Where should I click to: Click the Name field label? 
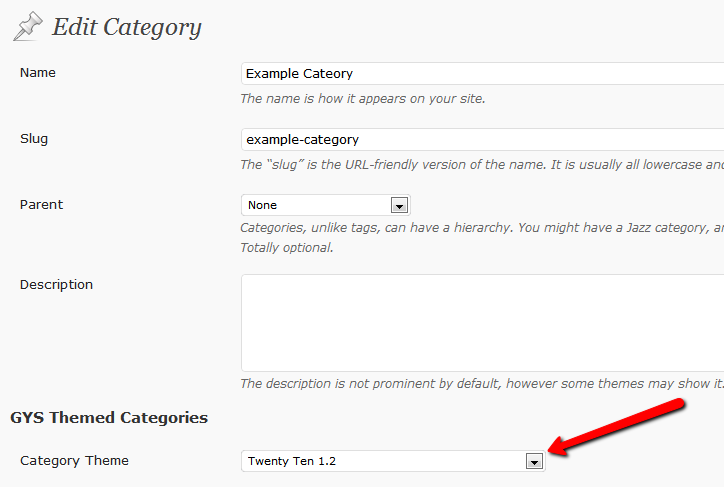[38, 73]
